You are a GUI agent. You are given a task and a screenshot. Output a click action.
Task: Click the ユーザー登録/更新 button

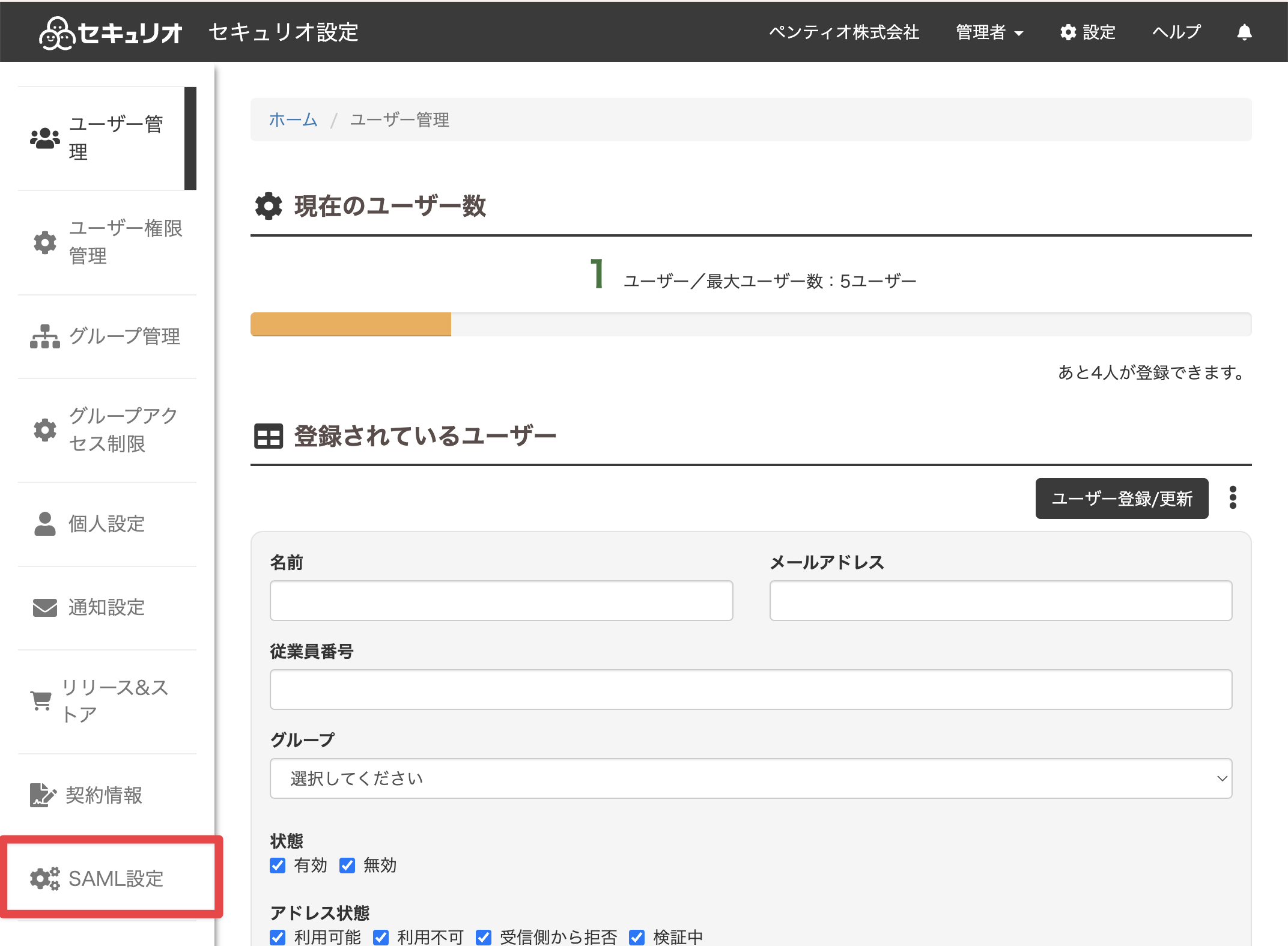click(x=1122, y=499)
